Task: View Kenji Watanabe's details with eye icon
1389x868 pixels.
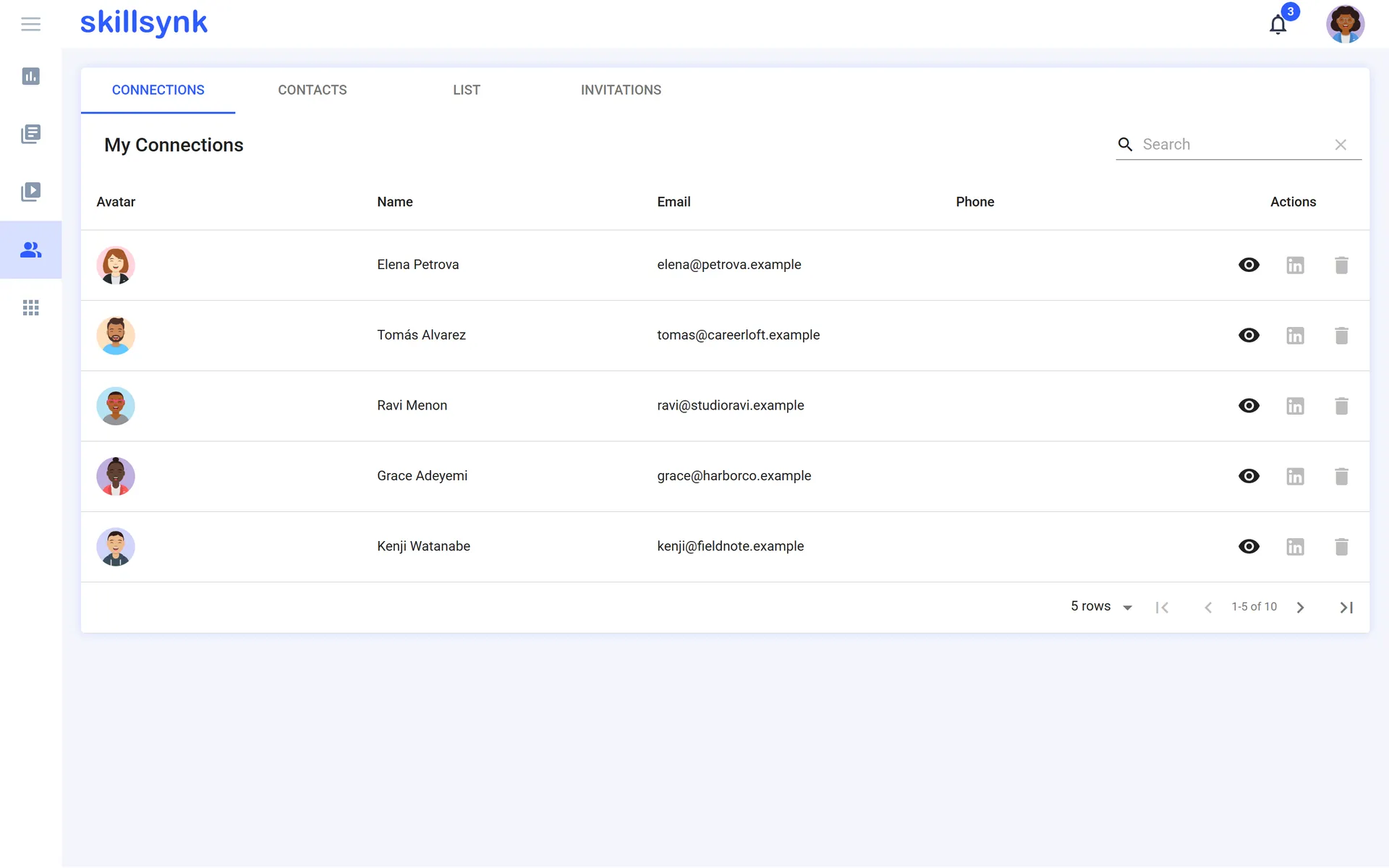Action: (x=1249, y=546)
